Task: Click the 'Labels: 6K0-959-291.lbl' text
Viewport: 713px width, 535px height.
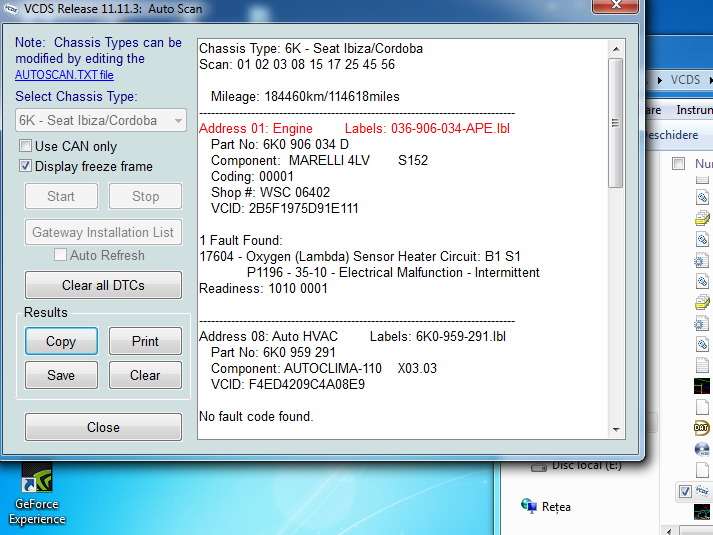Action: pos(438,336)
